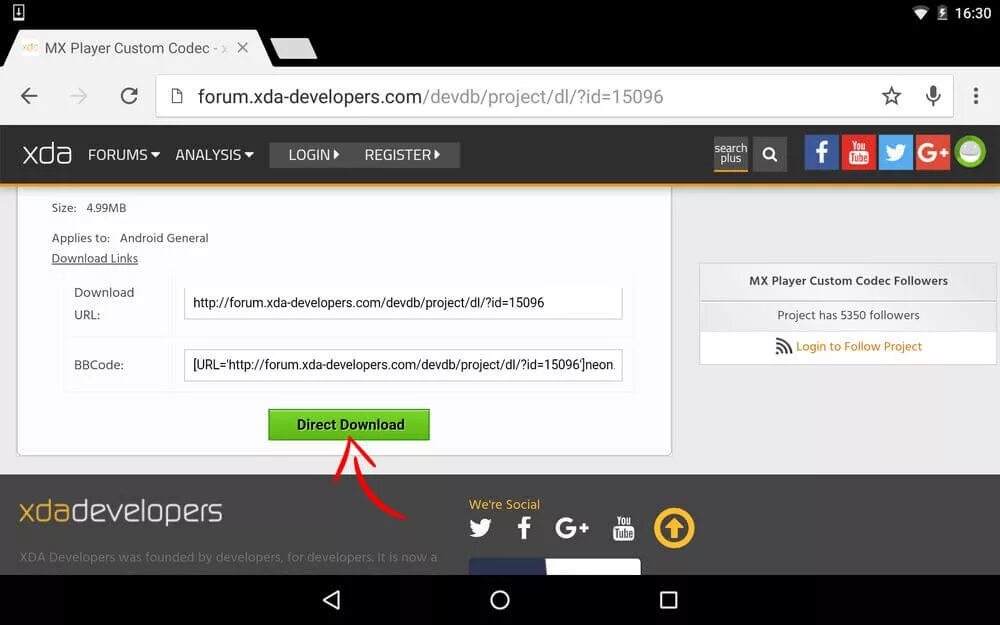Tap download notification icon in status bar

[18, 12]
